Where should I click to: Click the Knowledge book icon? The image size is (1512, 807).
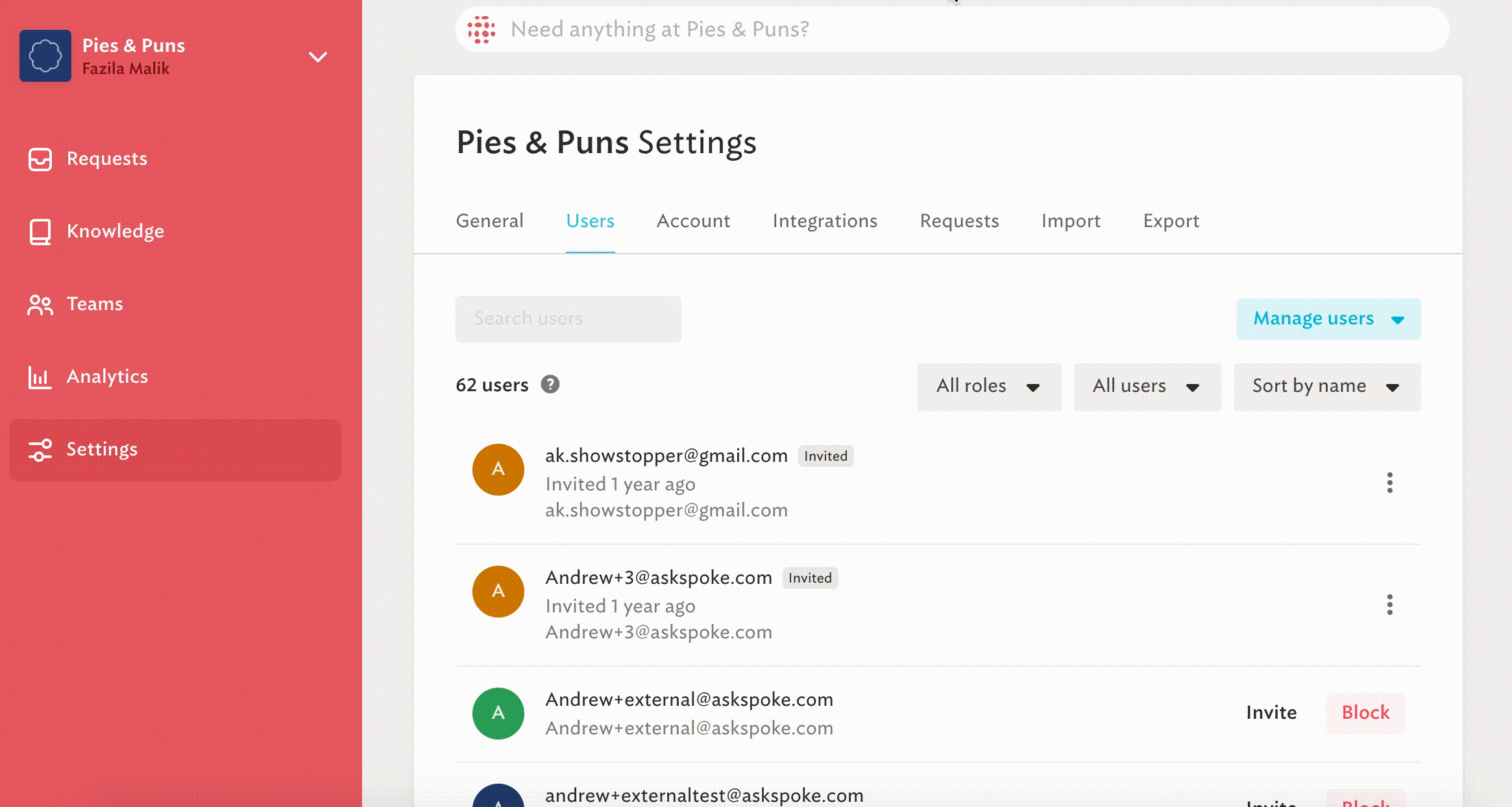click(40, 232)
